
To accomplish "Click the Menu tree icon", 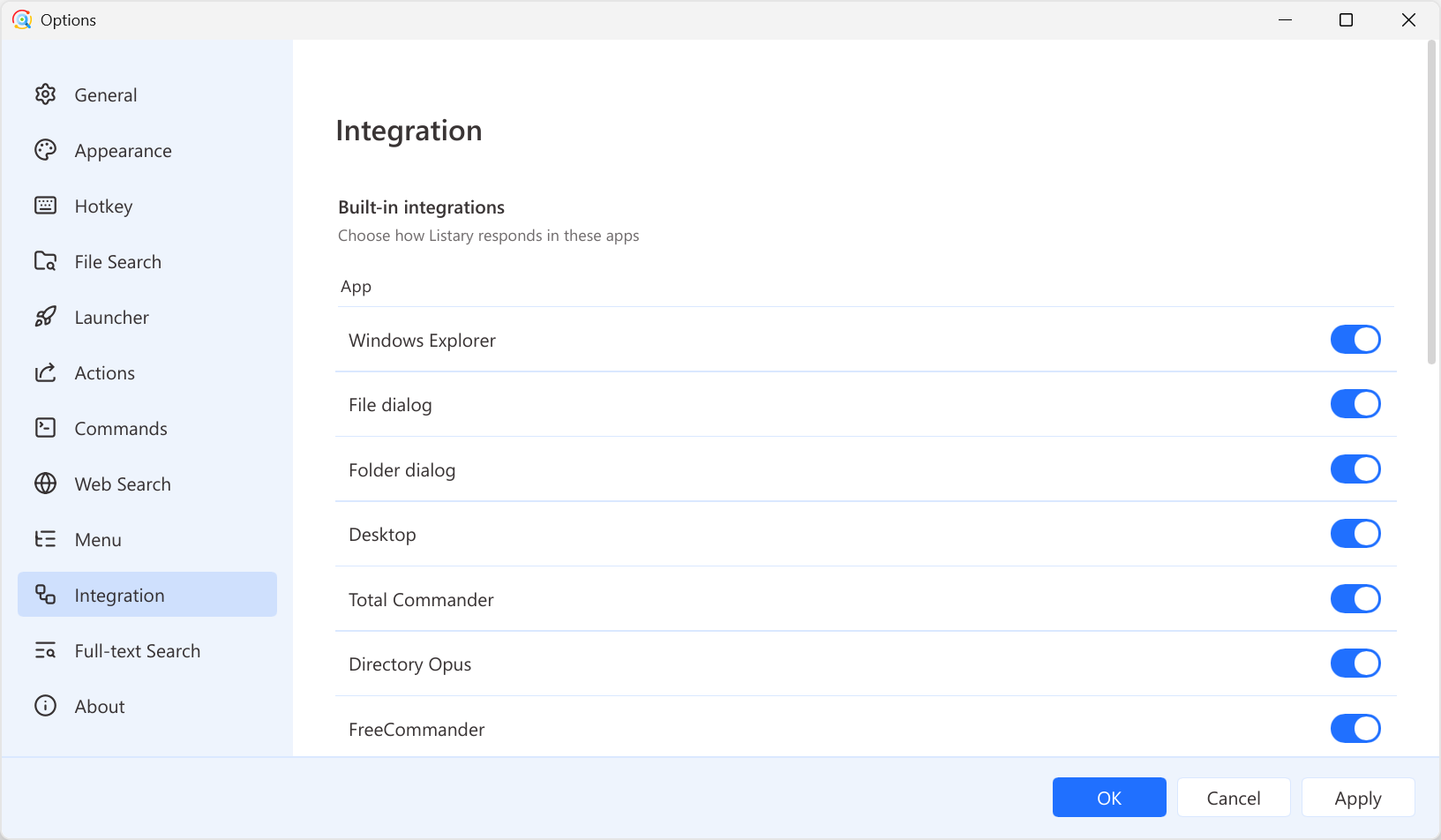I will [x=45, y=539].
